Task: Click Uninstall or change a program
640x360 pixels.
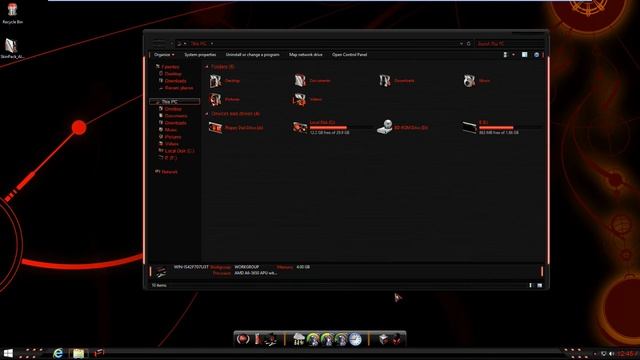Action: (253, 55)
